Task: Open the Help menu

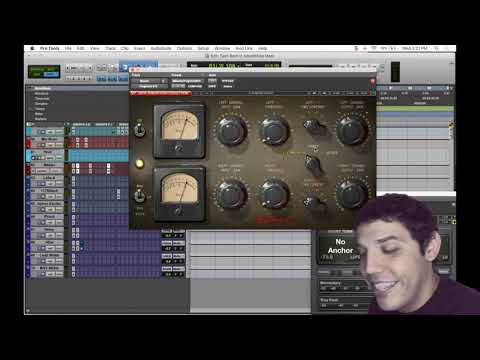Action: point(263,48)
